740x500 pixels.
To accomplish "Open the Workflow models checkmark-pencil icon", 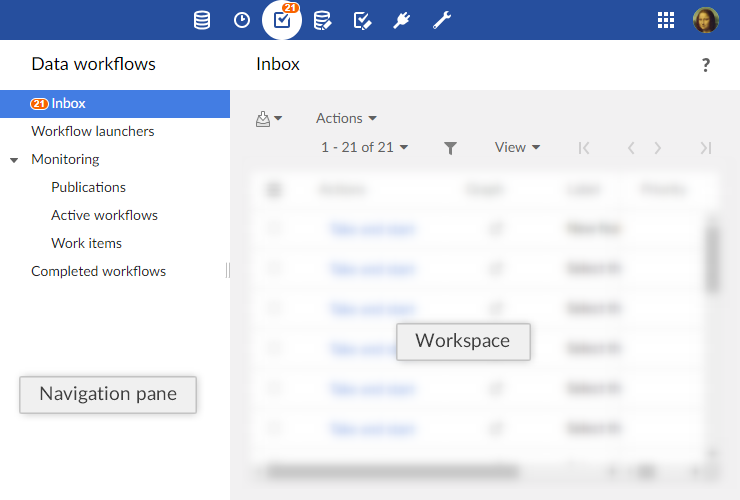I will (x=362, y=20).
